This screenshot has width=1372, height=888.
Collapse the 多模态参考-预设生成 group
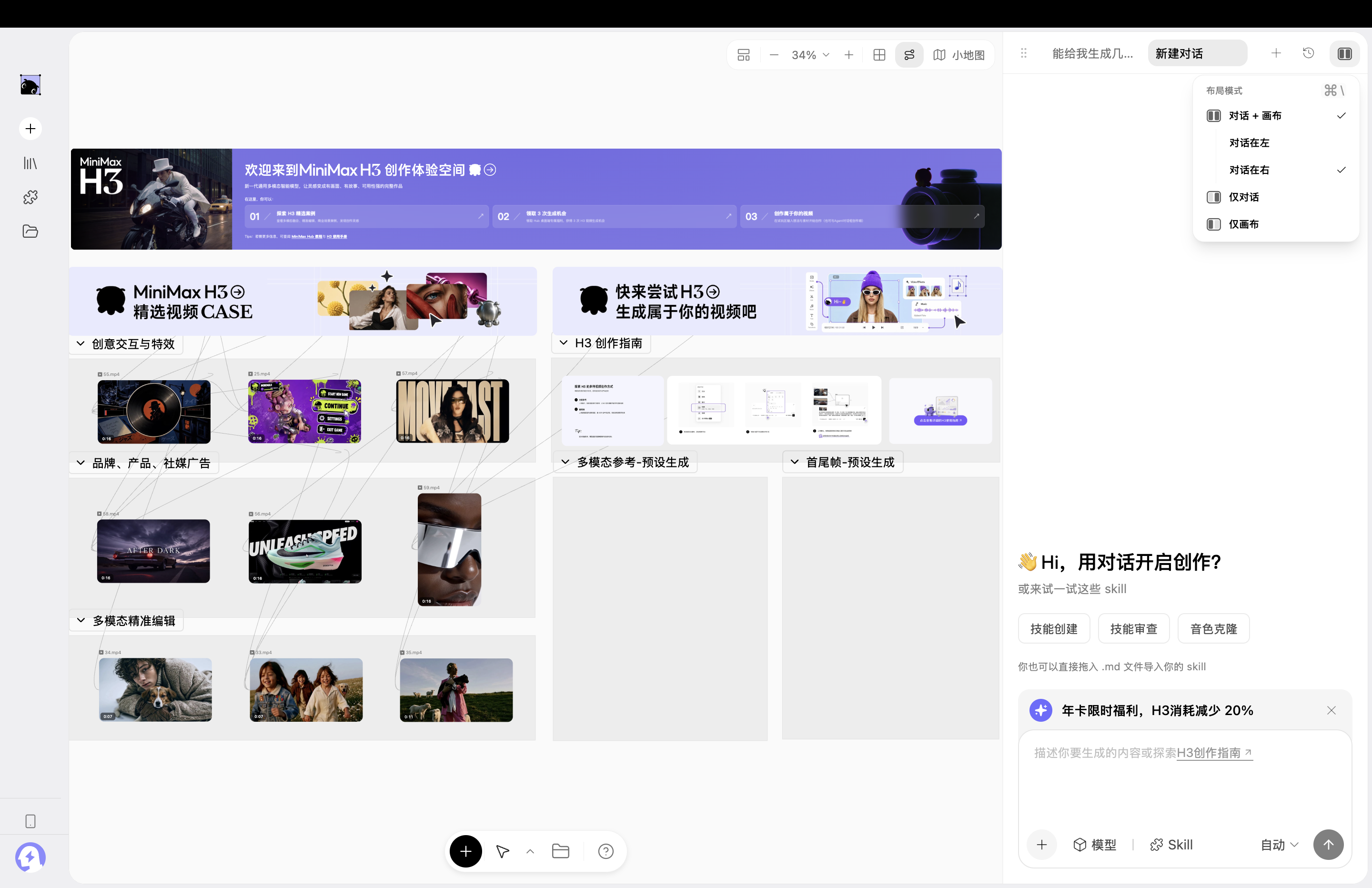565,462
